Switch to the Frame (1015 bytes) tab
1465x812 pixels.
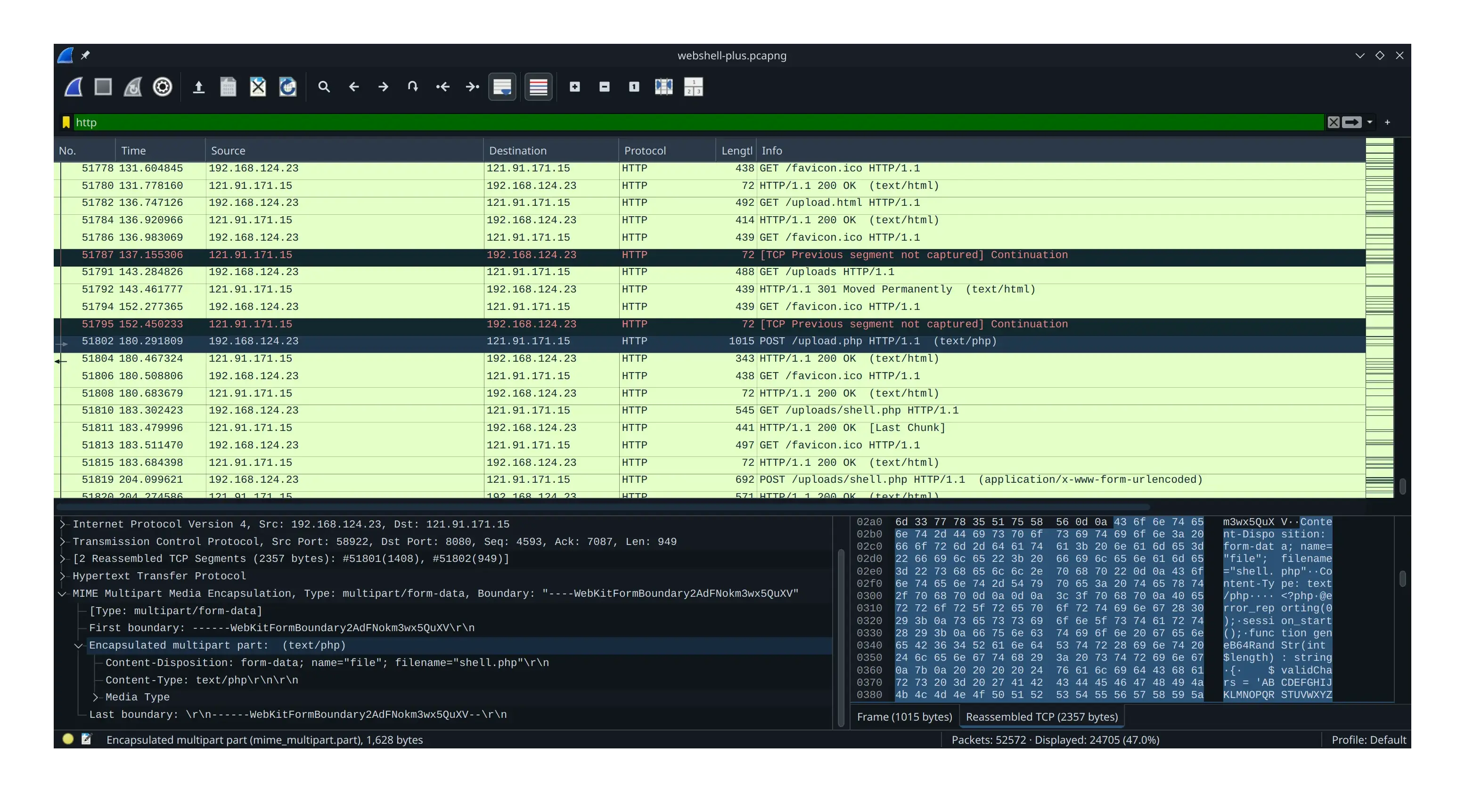point(904,717)
